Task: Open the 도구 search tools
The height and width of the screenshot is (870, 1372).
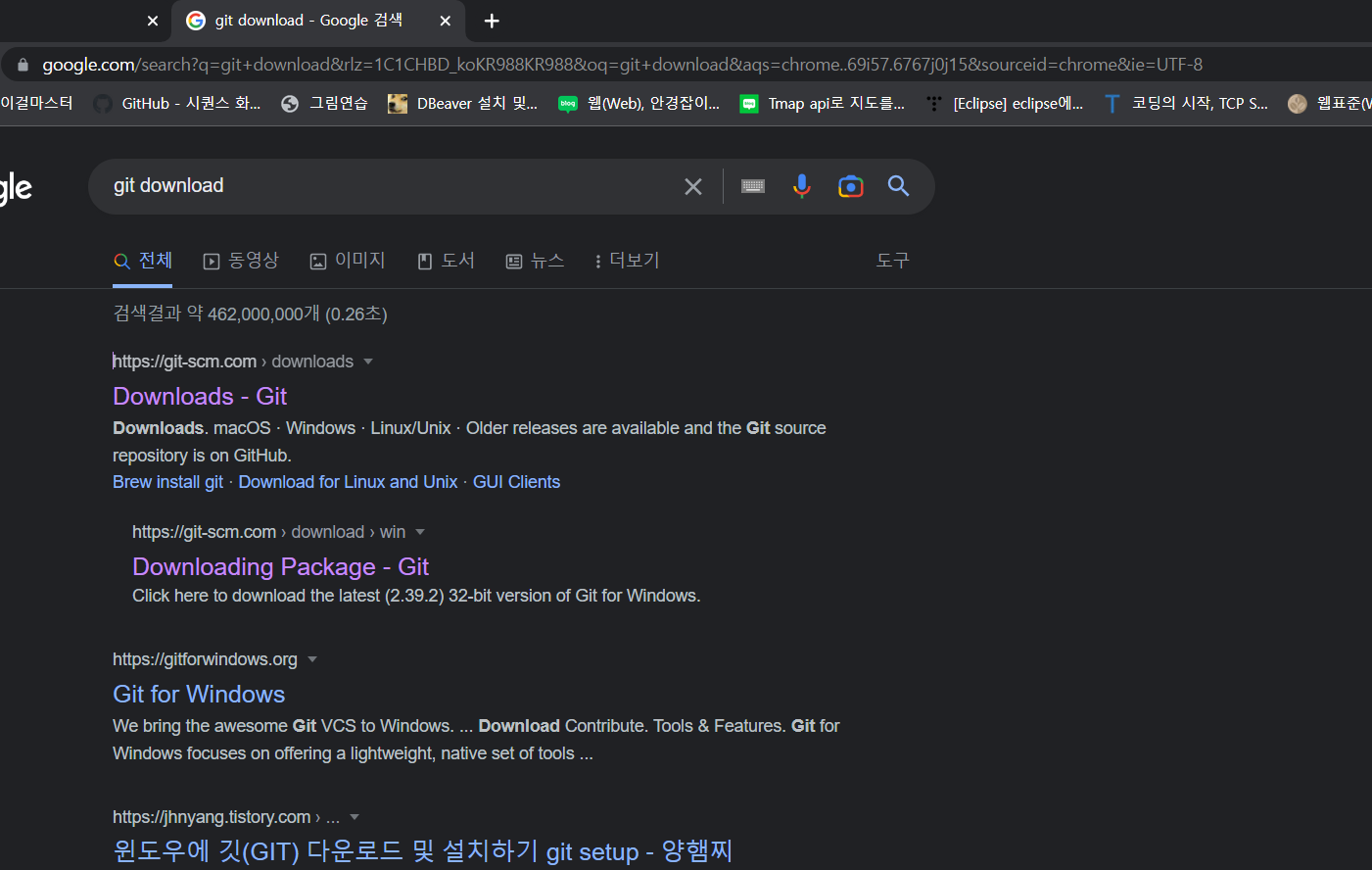Action: 892,261
